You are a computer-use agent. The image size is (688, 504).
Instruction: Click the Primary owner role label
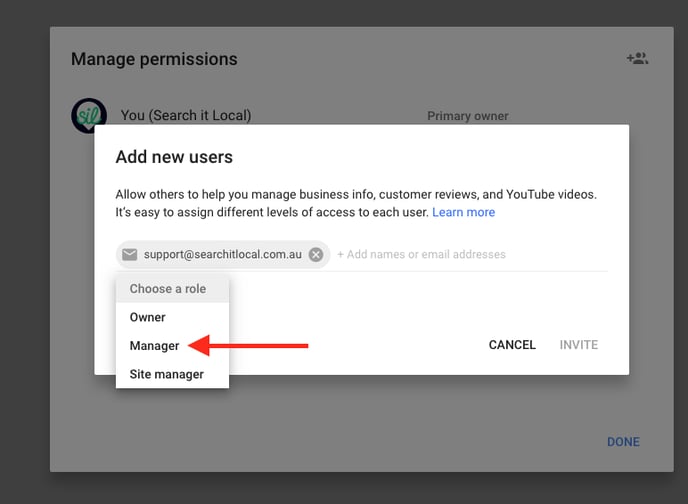click(x=467, y=116)
